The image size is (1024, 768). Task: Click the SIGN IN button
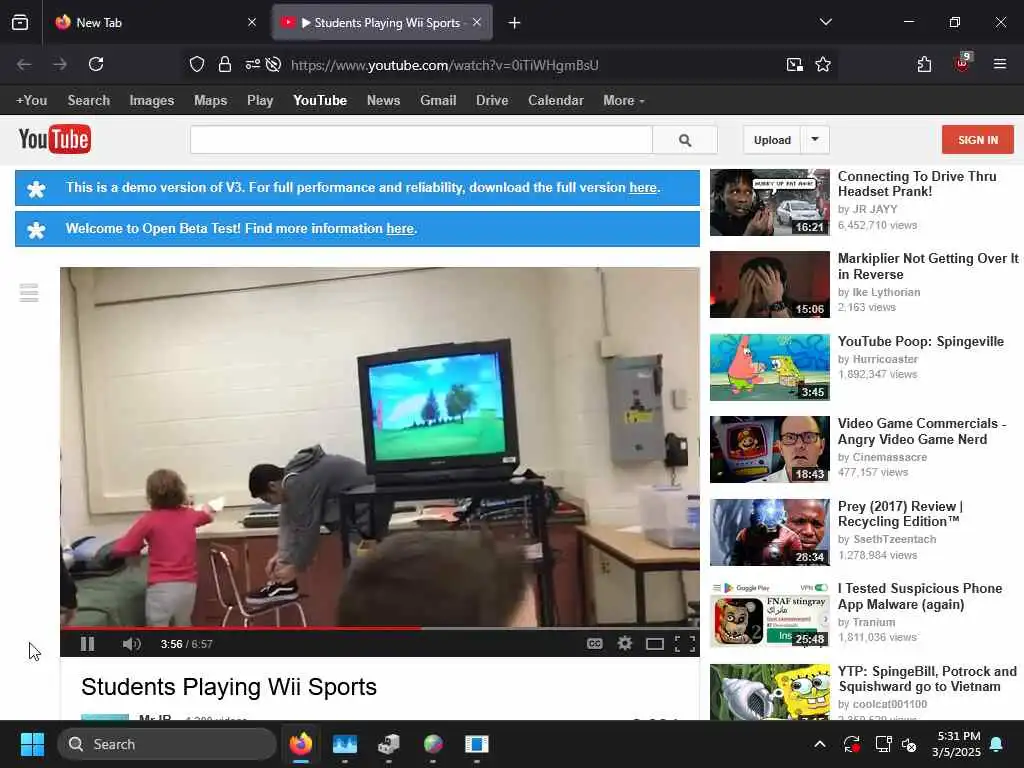[x=978, y=140]
